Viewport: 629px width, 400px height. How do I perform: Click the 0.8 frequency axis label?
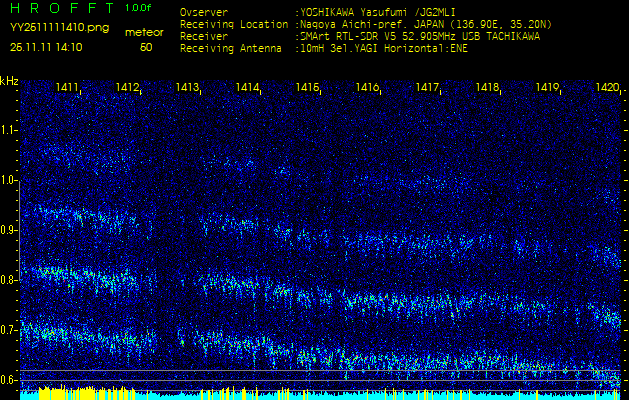9,280
